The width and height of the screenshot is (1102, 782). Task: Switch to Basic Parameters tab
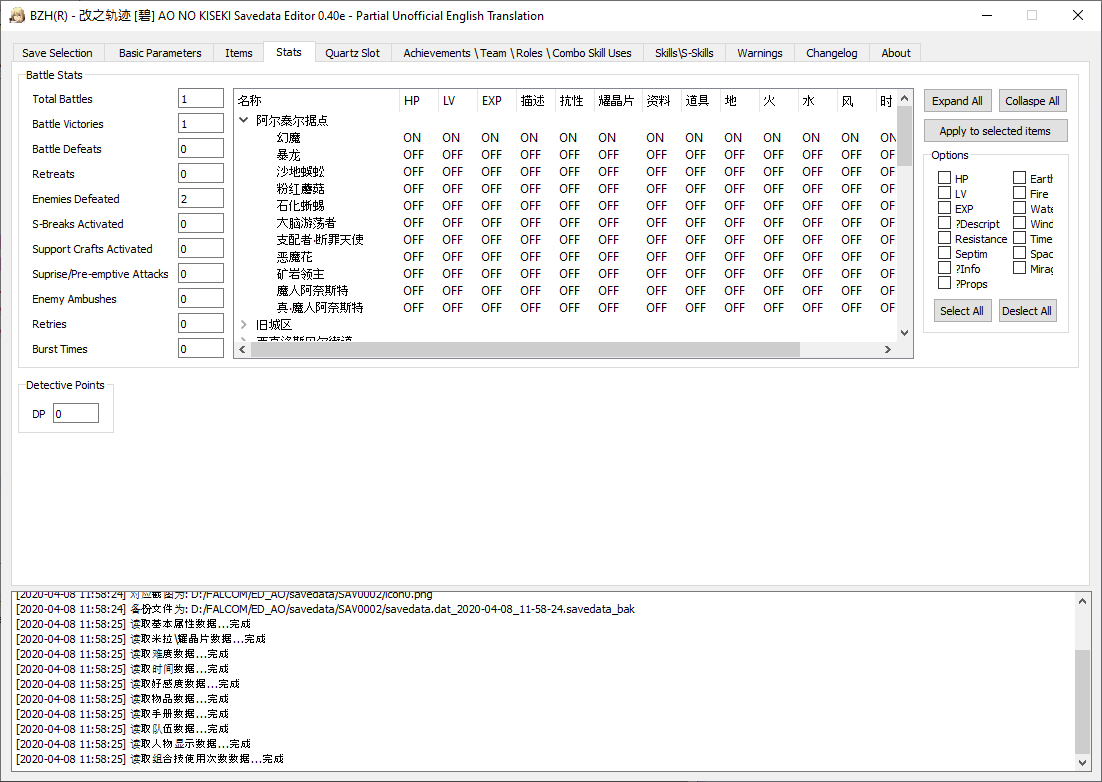point(160,53)
